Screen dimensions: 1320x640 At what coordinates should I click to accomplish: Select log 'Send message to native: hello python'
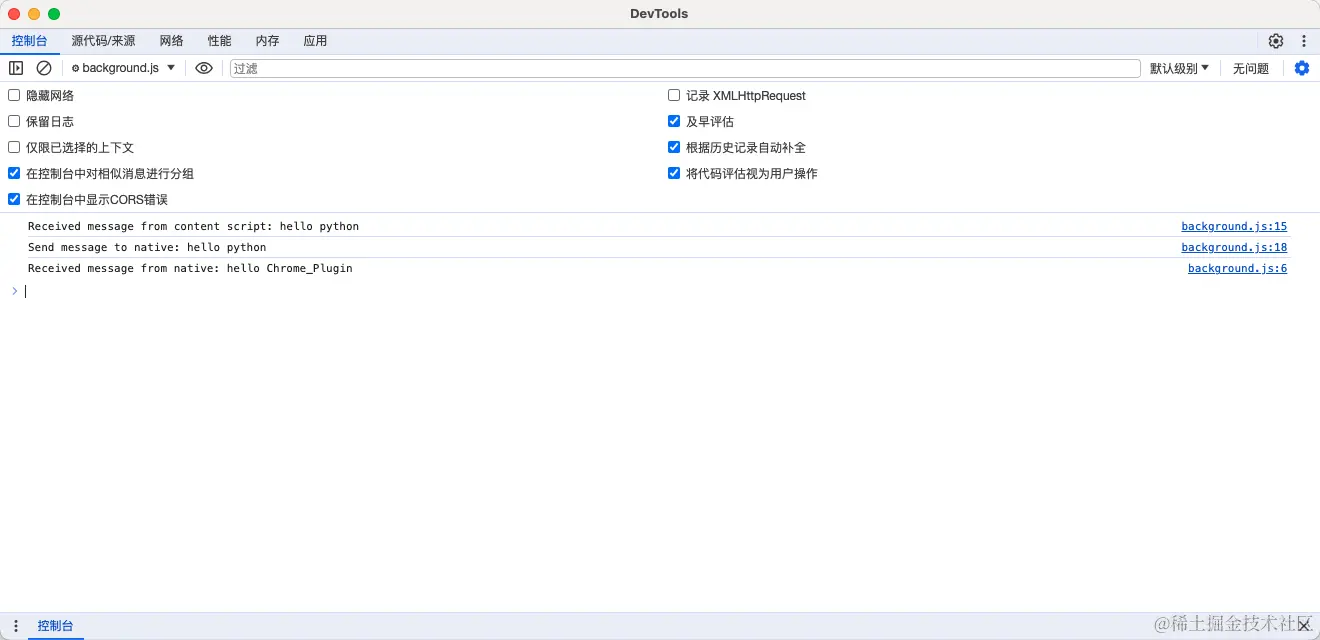click(147, 247)
